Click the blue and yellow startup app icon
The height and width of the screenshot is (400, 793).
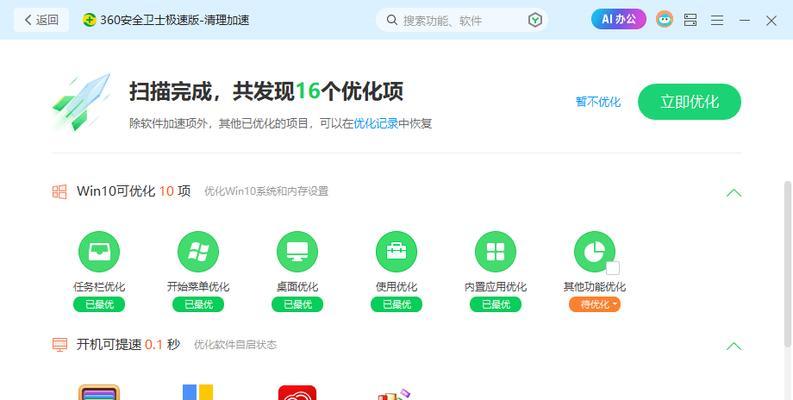[198, 392]
